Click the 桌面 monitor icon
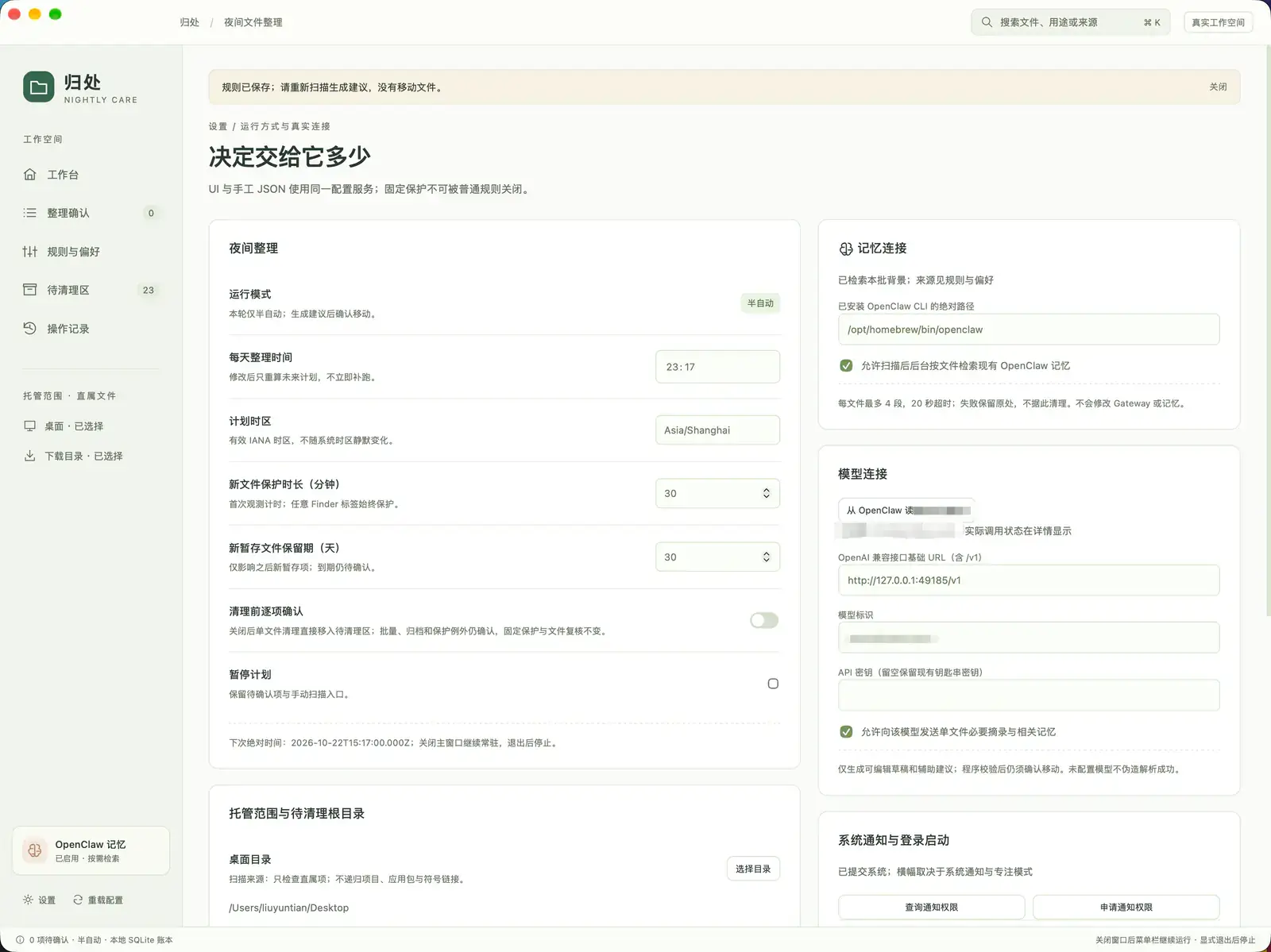The width and height of the screenshot is (1271, 952). 29,426
